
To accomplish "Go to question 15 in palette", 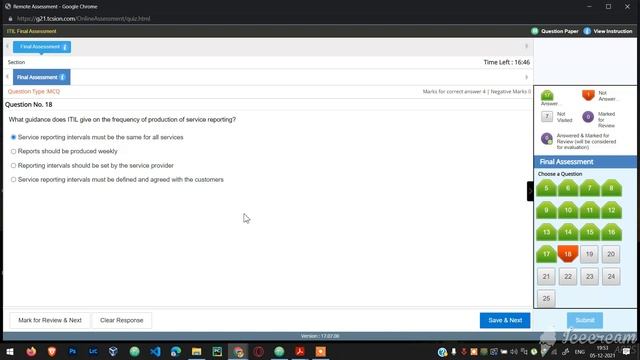I will (x=589, y=232).
